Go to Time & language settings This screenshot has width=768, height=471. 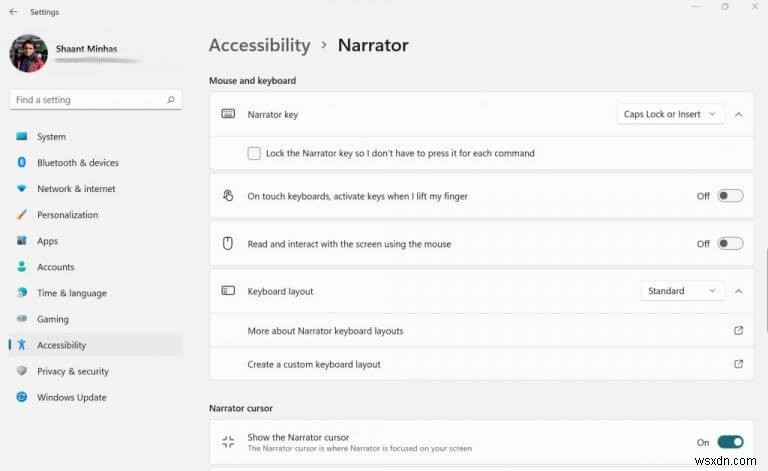pyautogui.click(x=71, y=293)
